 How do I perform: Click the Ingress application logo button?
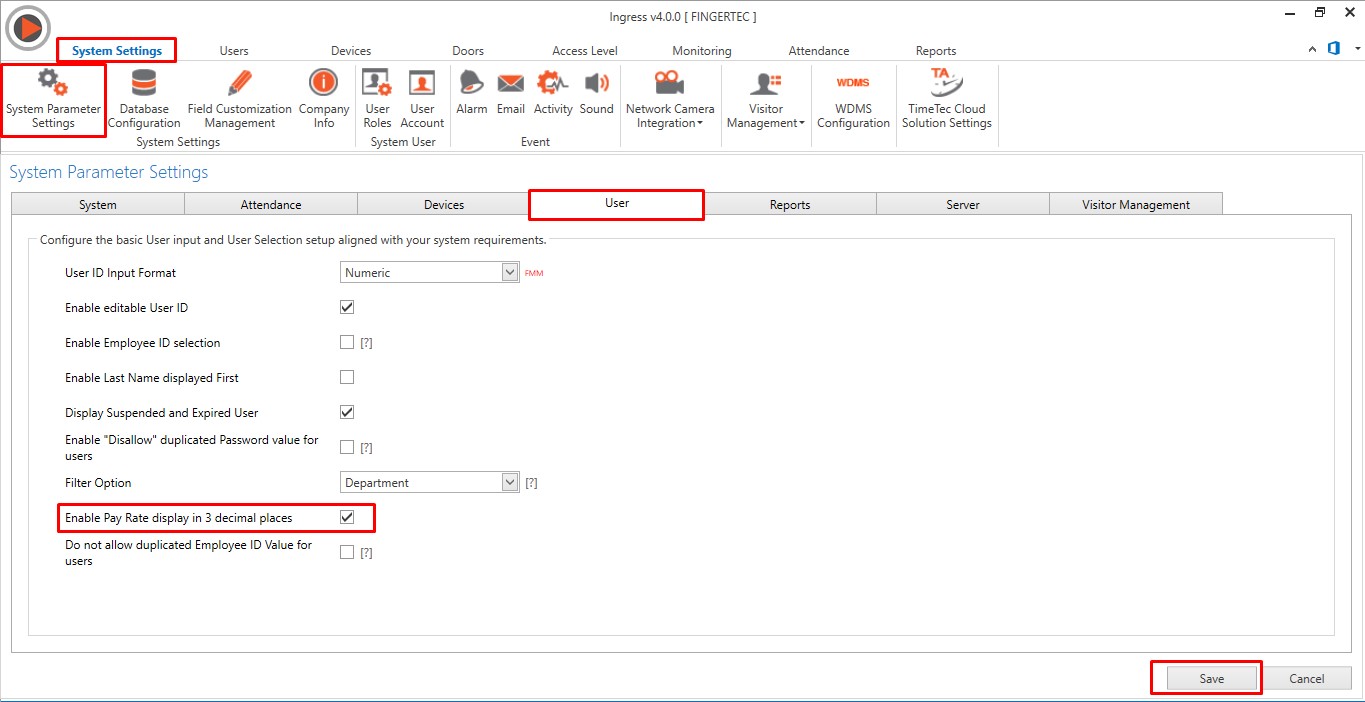(x=28, y=28)
